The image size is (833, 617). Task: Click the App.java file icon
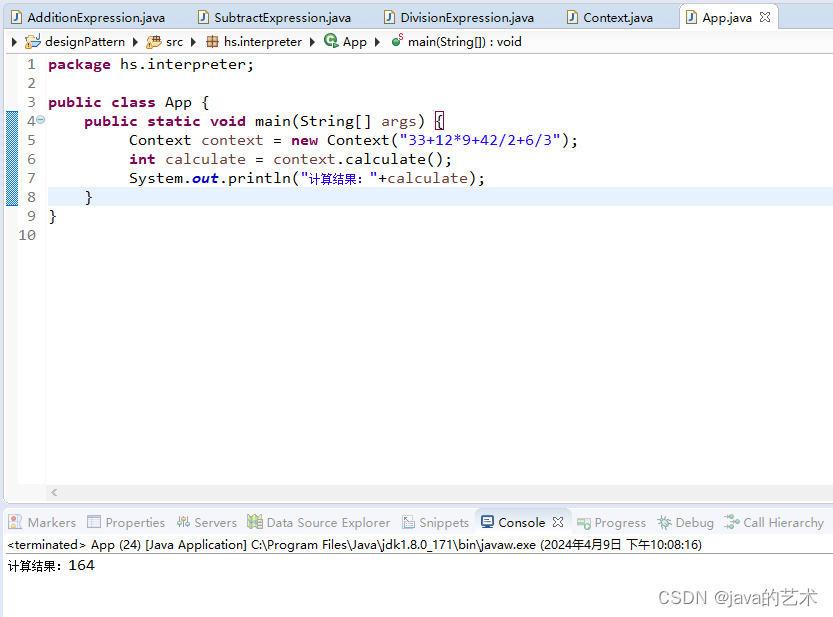pos(691,18)
